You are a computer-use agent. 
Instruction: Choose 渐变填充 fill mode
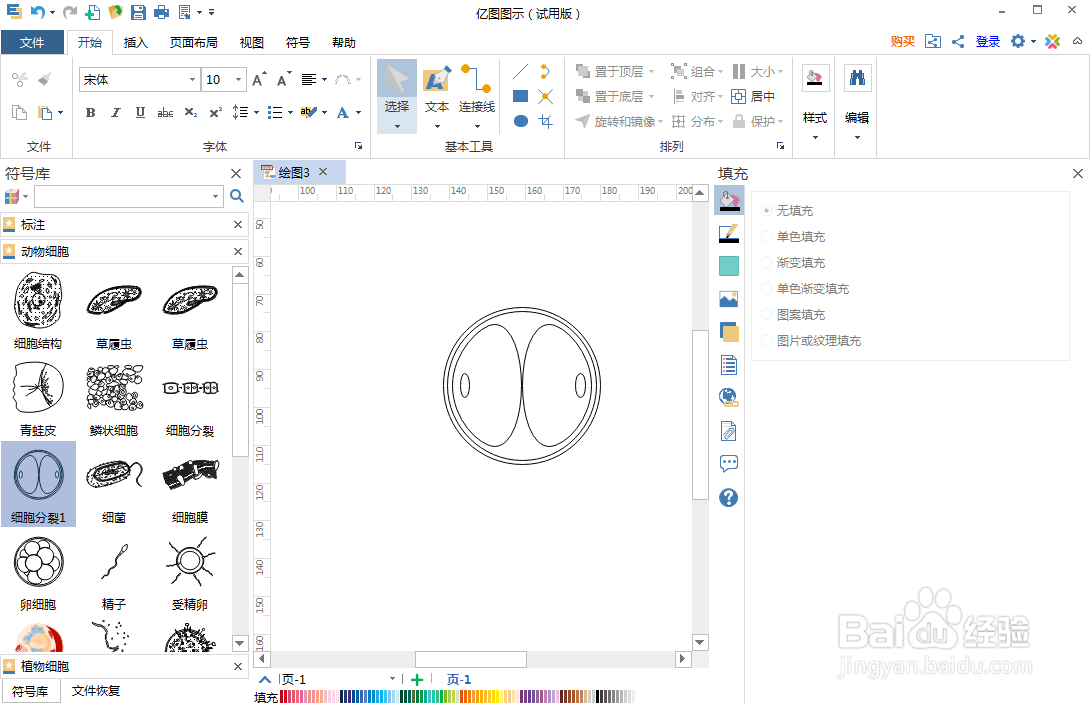[766, 262]
